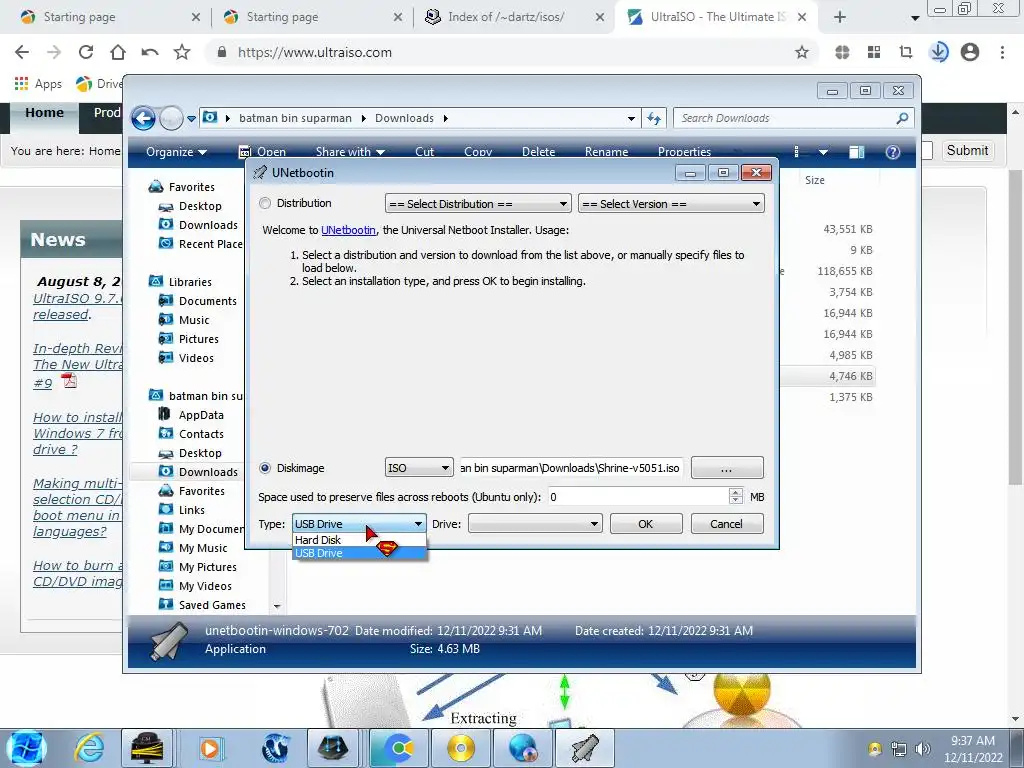
Task: Open the Organize menu in Explorer
Action: (176, 152)
